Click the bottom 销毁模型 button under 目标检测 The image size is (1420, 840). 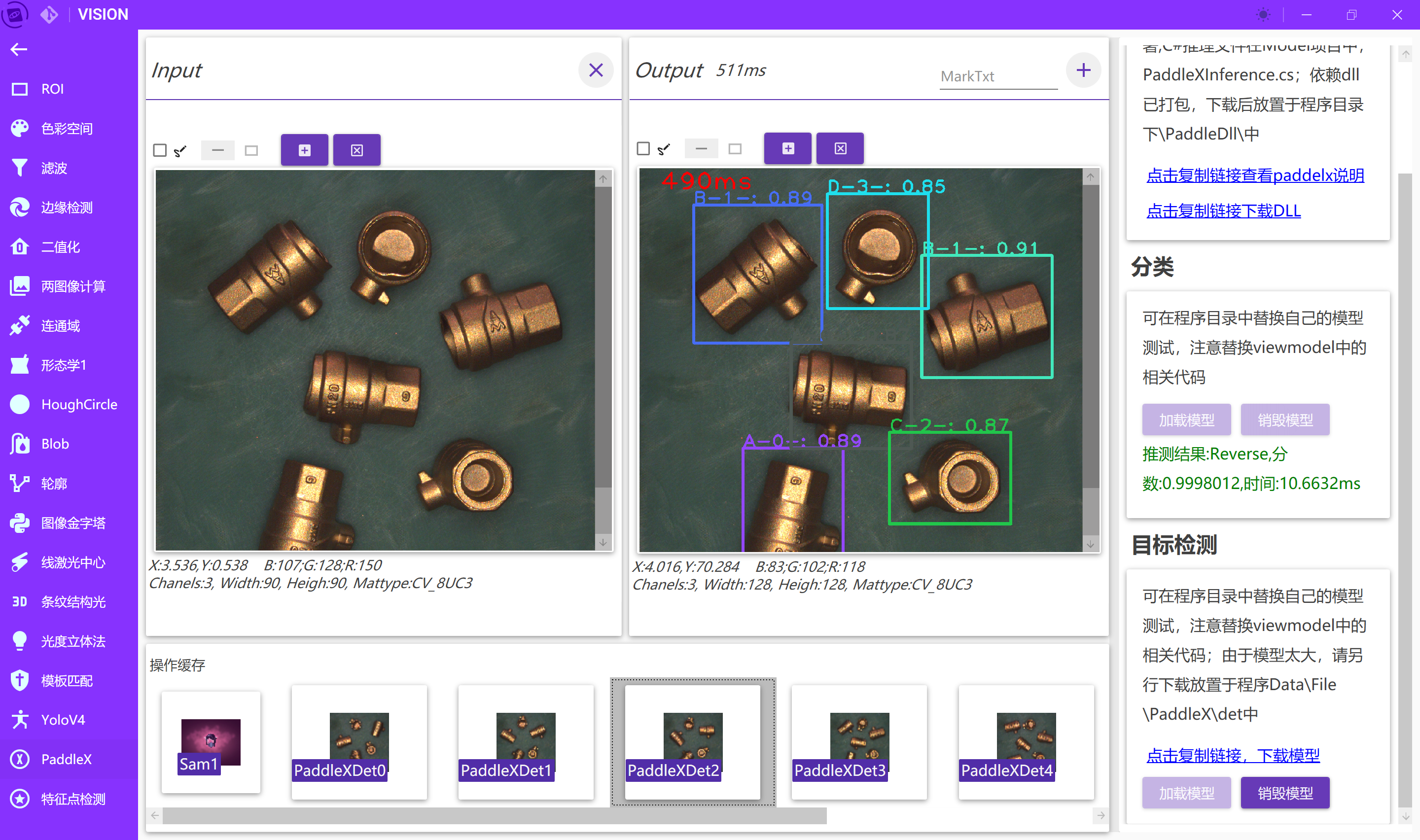(x=1284, y=793)
